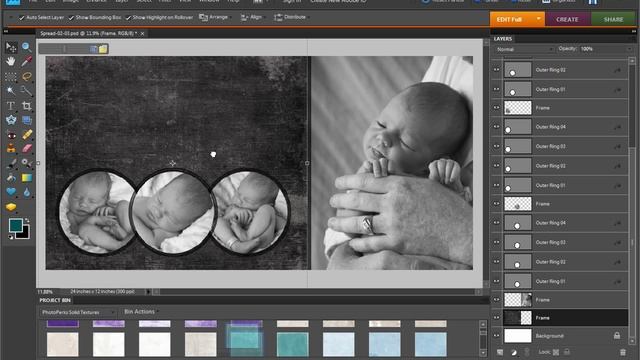640x360 pixels.
Task: Select the Custom Shape heart tool
Action: click(11, 192)
